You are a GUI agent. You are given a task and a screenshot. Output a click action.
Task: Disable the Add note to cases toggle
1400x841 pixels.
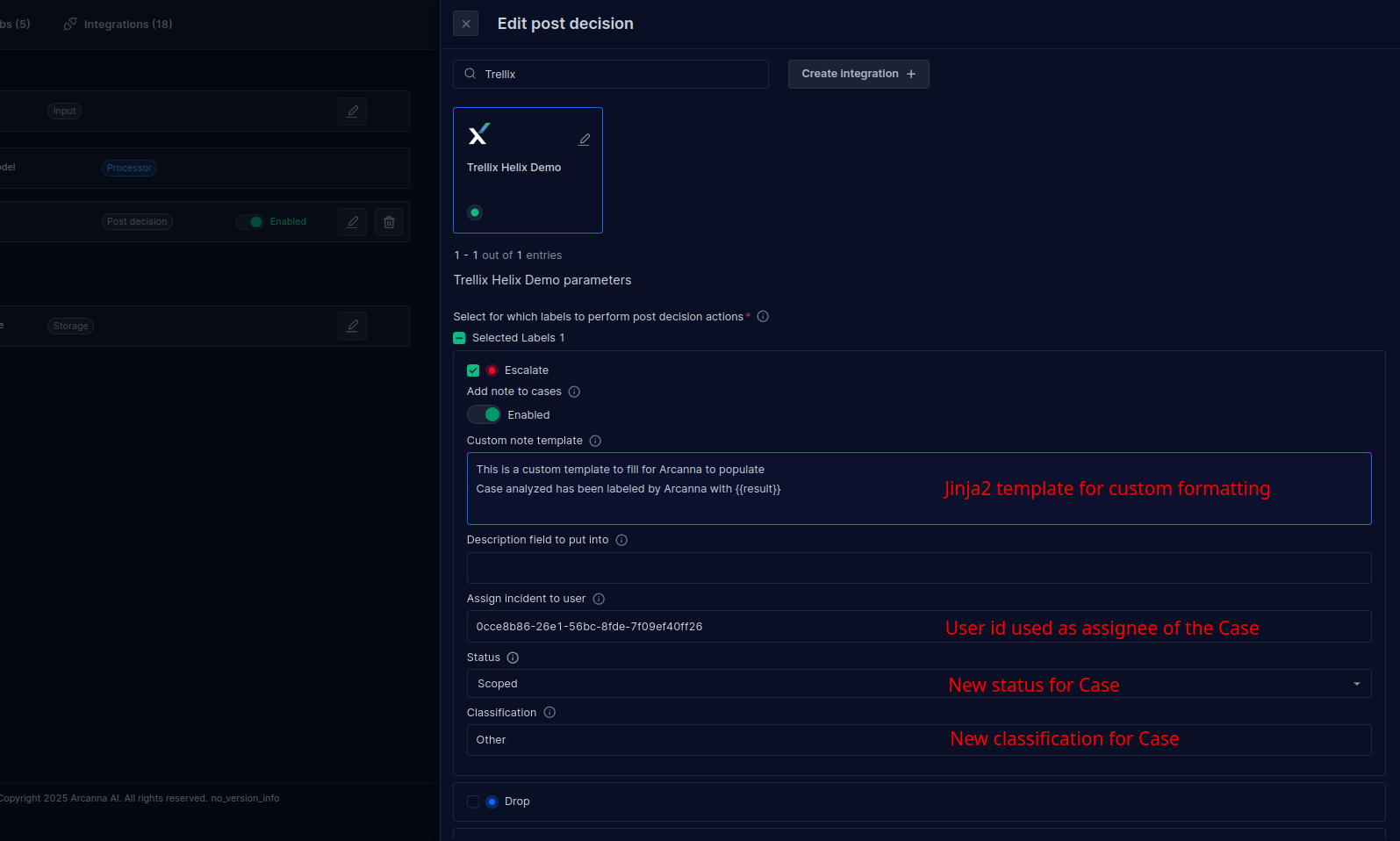point(484,414)
